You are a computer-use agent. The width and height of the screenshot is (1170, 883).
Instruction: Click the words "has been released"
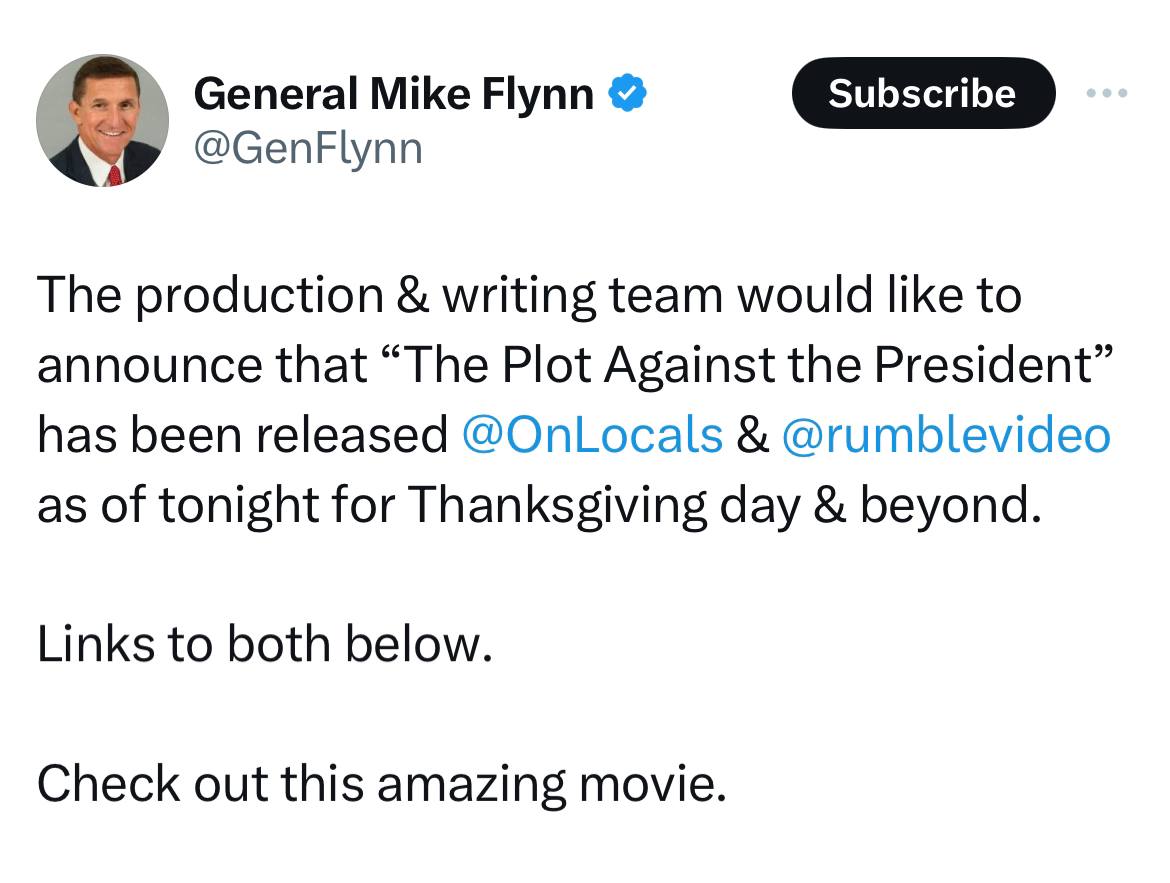pos(243,435)
